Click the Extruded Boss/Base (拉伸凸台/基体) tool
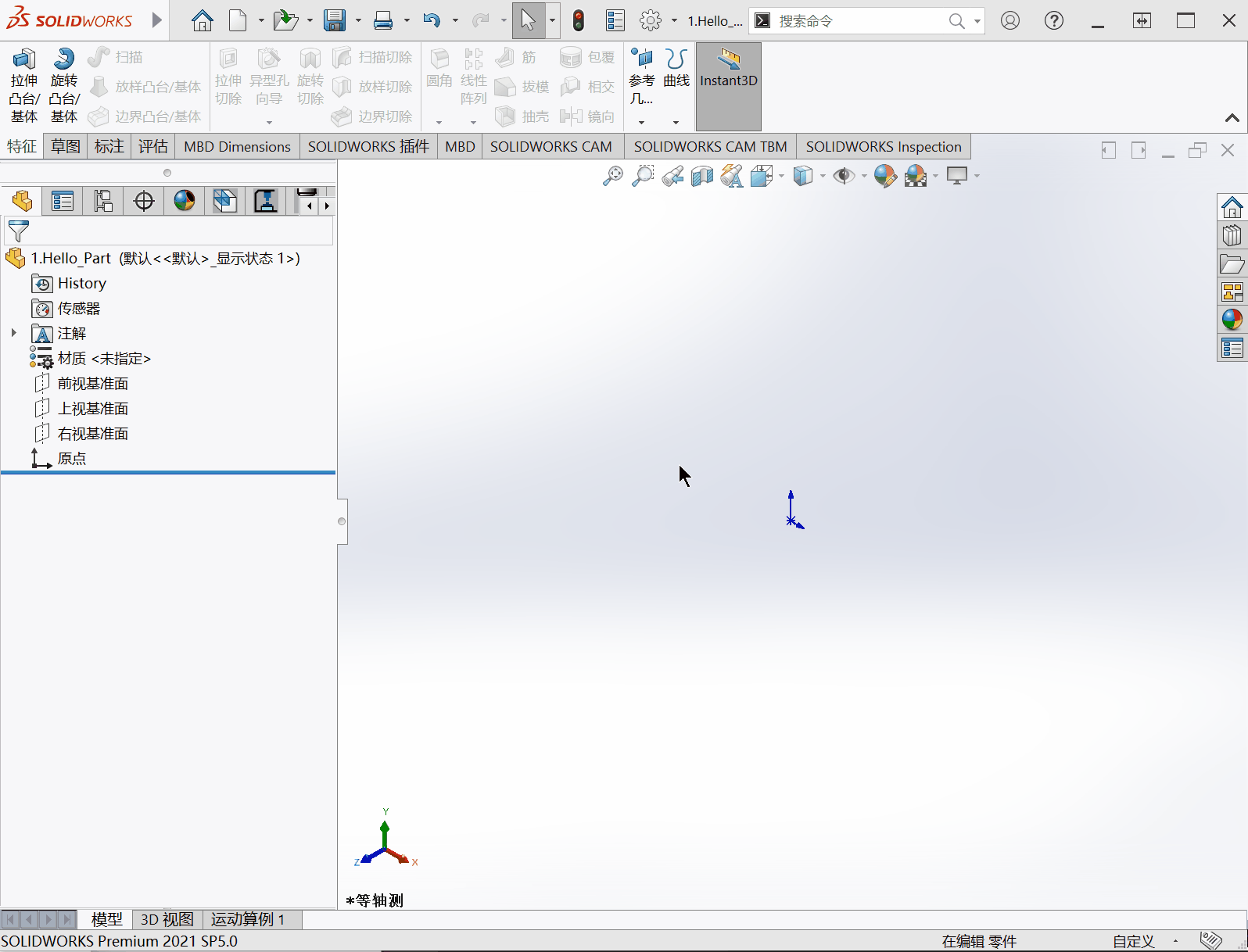The width and height of the screenshot is (1248, 952). tap(23, 86)
